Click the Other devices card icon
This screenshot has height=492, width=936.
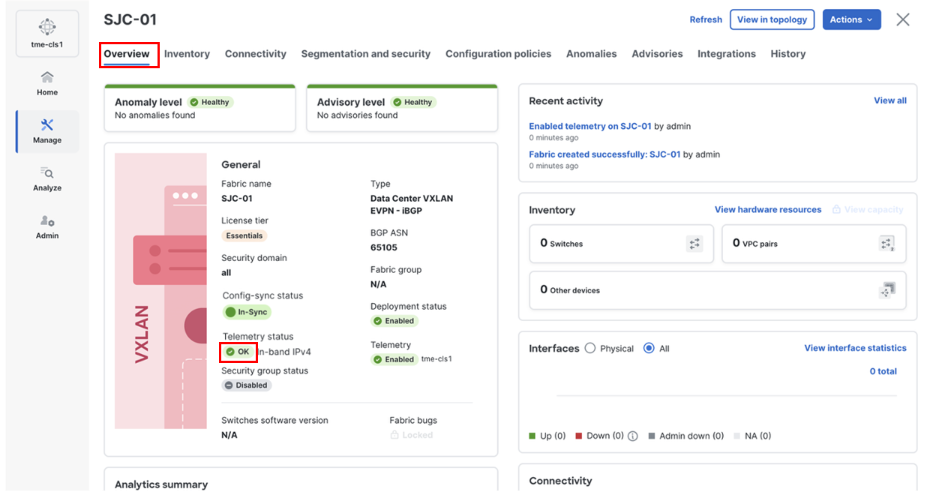tap(886, 290)
